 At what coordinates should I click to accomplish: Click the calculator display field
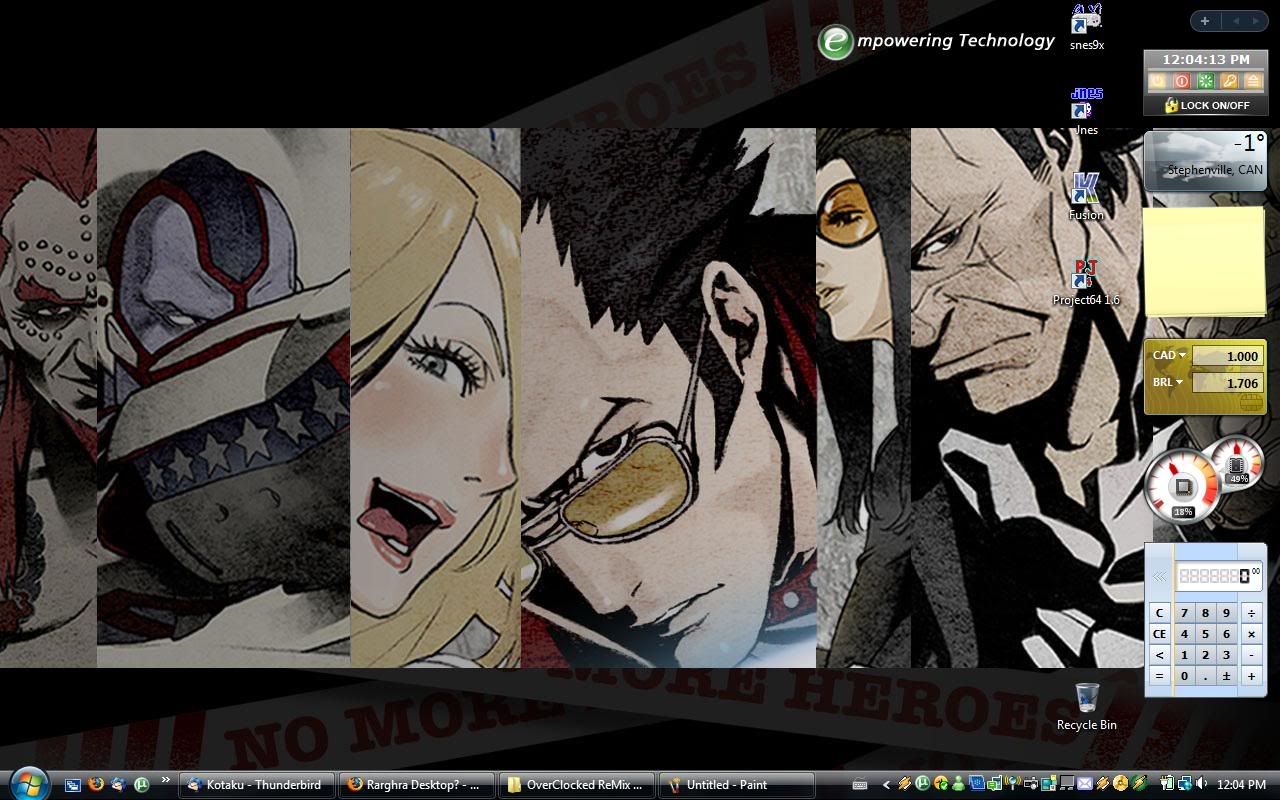coord(1219,576)
